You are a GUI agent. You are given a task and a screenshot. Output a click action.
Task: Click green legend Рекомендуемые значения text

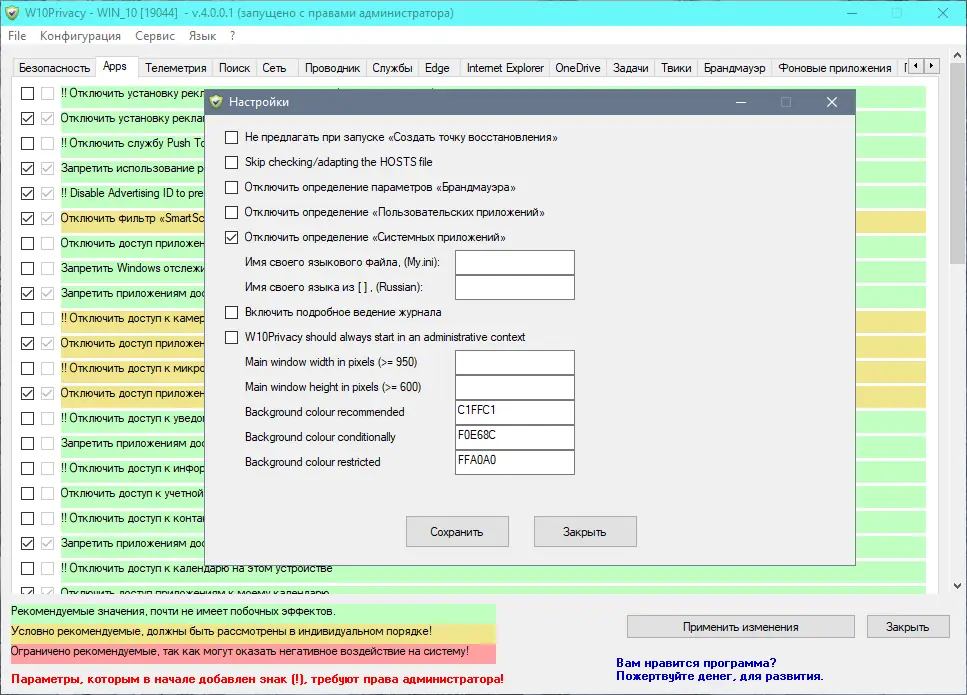pyautogui.click(x=173, y=611)
